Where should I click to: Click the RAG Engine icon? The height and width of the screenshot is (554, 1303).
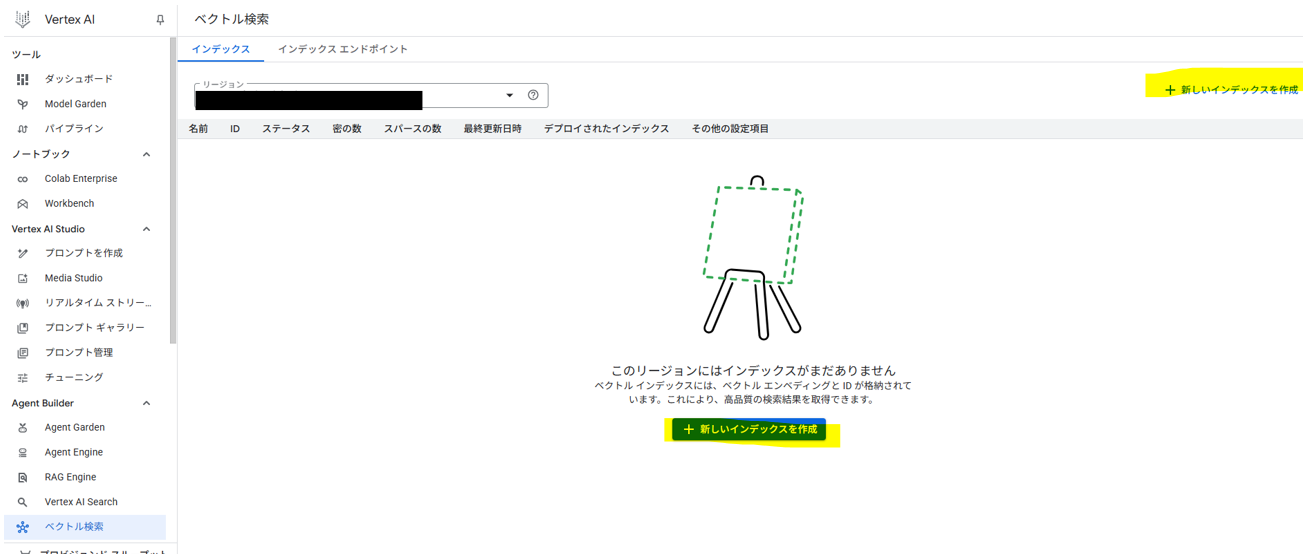pyautogui.click(x=22, y=477)
